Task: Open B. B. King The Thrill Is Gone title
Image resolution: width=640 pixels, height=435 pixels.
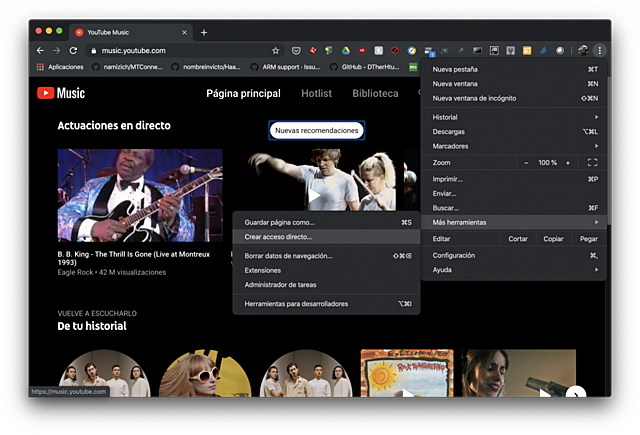Action: [x=133, y=258]
